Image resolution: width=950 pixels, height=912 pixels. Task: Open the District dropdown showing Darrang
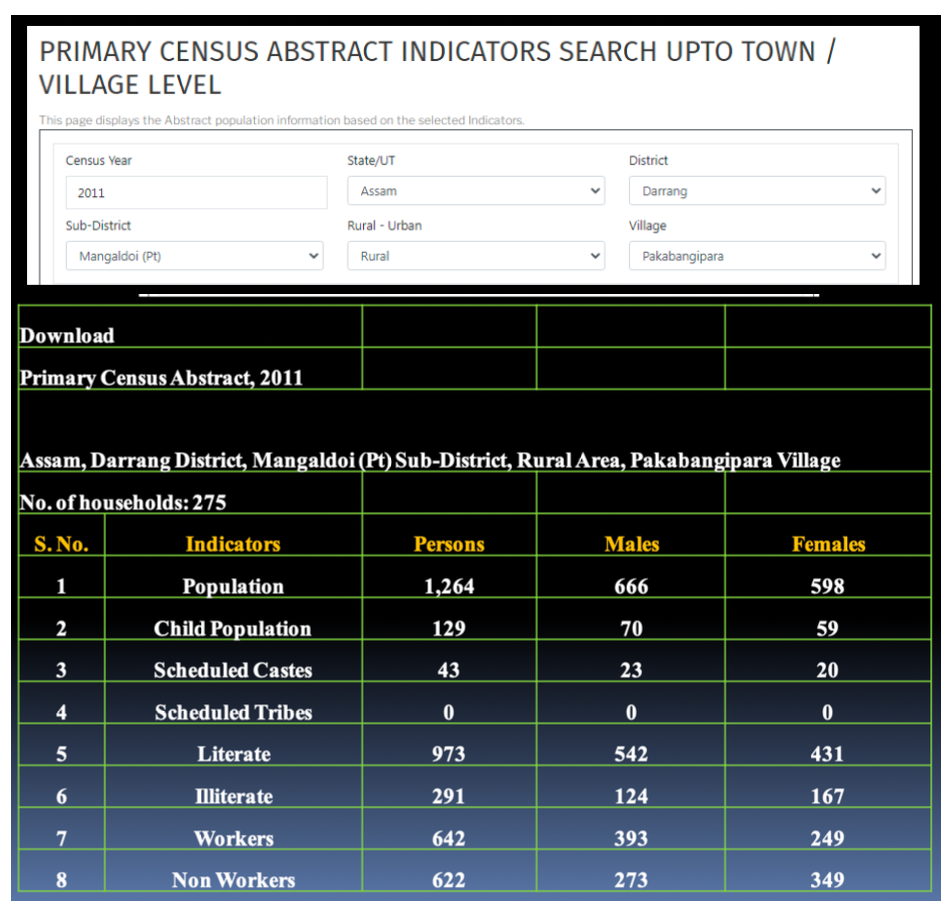757,191
